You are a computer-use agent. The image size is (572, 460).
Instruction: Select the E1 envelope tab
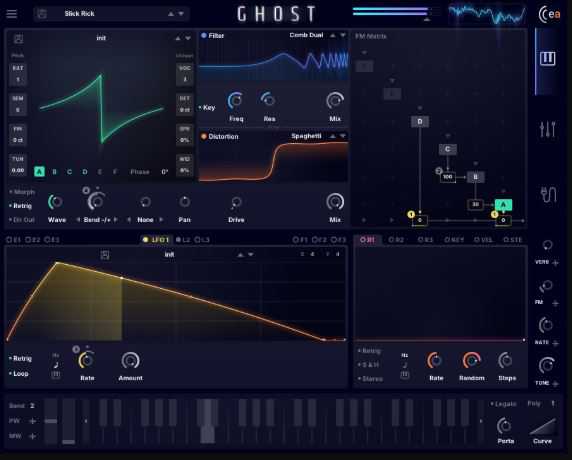pos(14,240)
